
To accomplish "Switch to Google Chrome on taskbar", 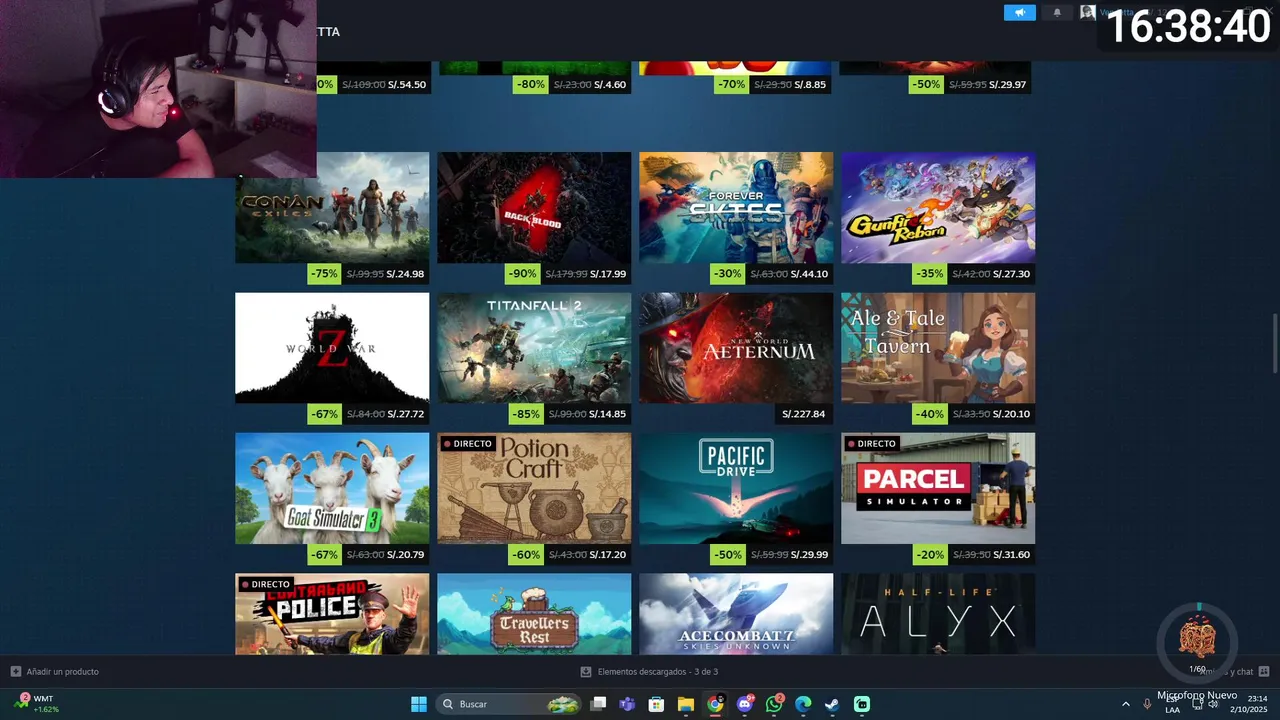I will tap(715, 704).
